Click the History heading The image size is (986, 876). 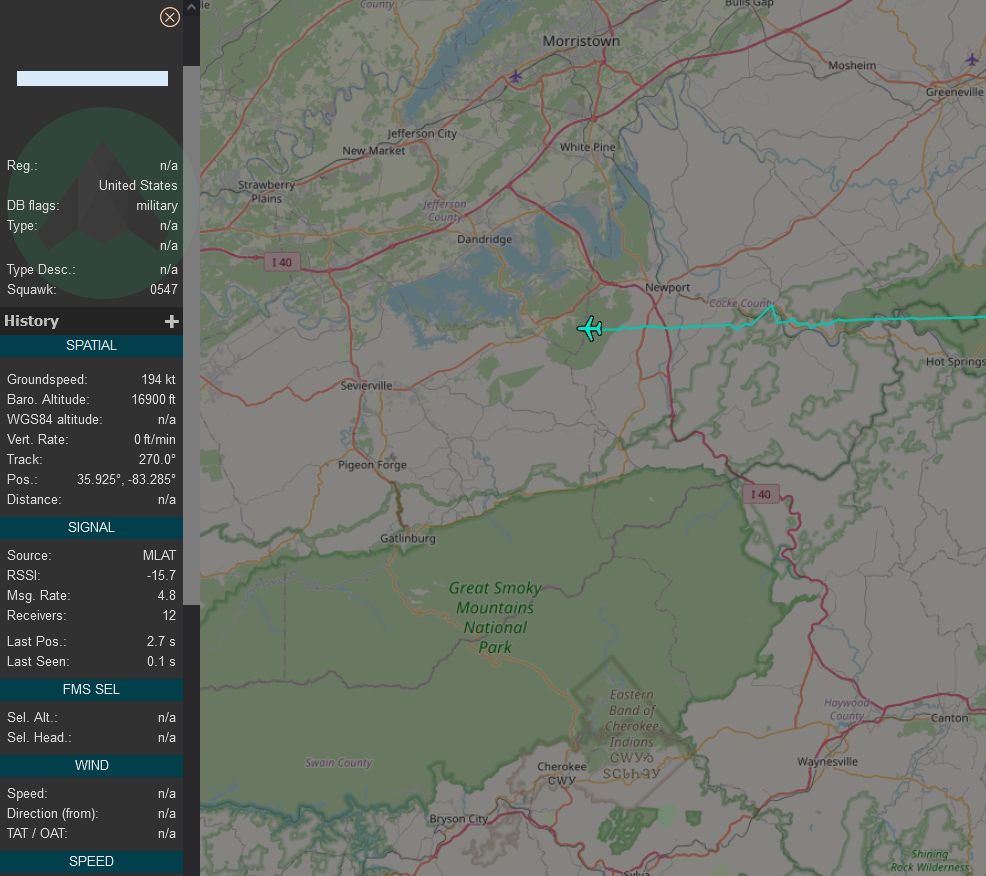[x=31, y=321]
